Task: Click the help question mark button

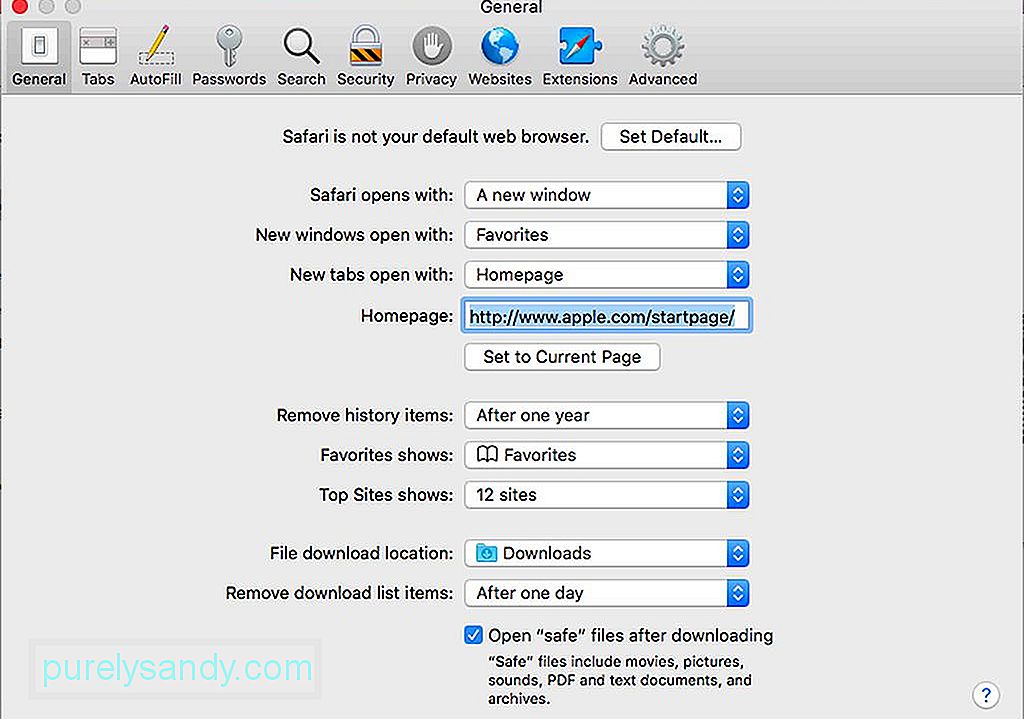Action: click(x=985, y=695)
